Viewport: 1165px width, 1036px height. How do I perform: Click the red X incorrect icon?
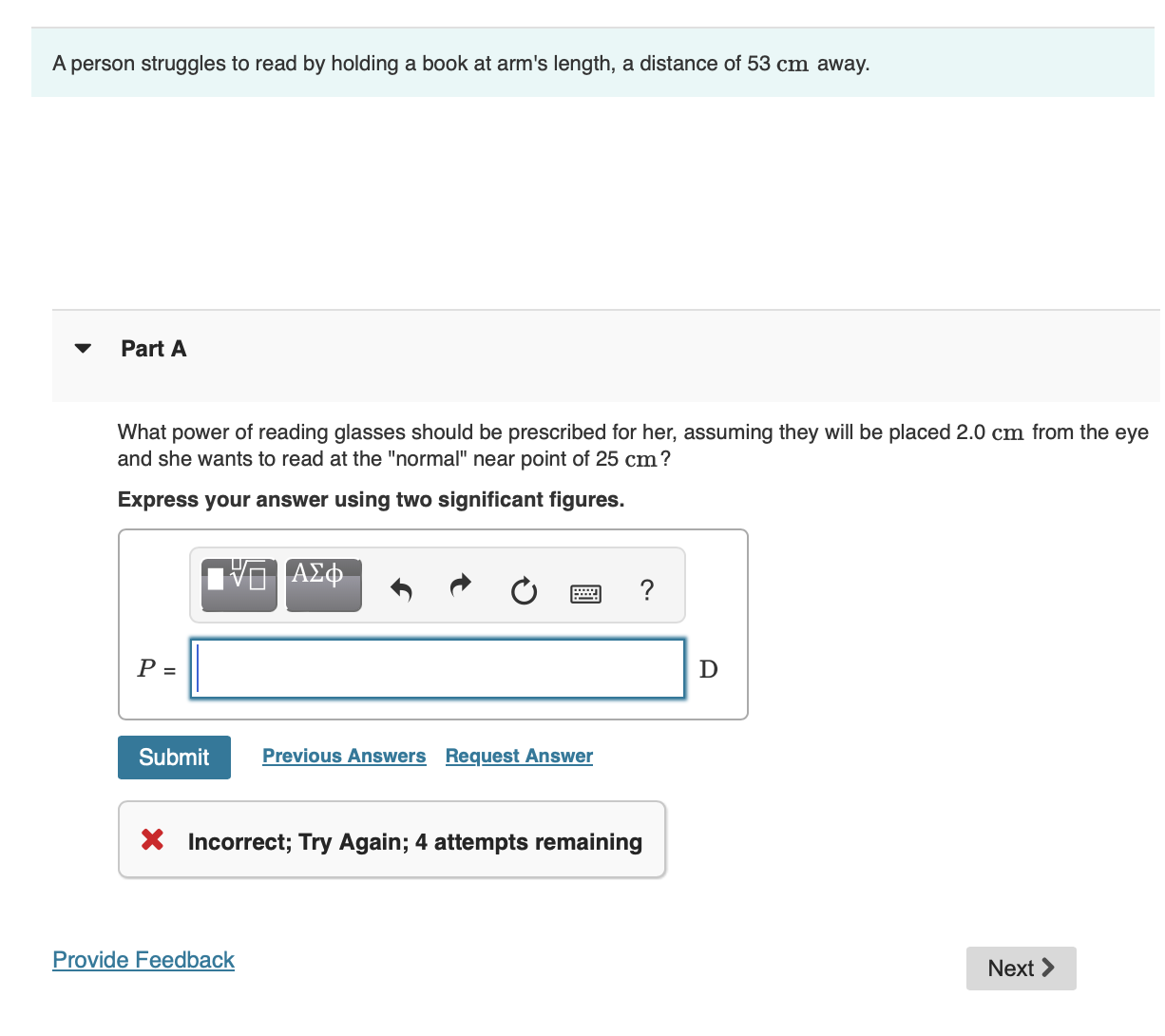click(x=152, y=839)
